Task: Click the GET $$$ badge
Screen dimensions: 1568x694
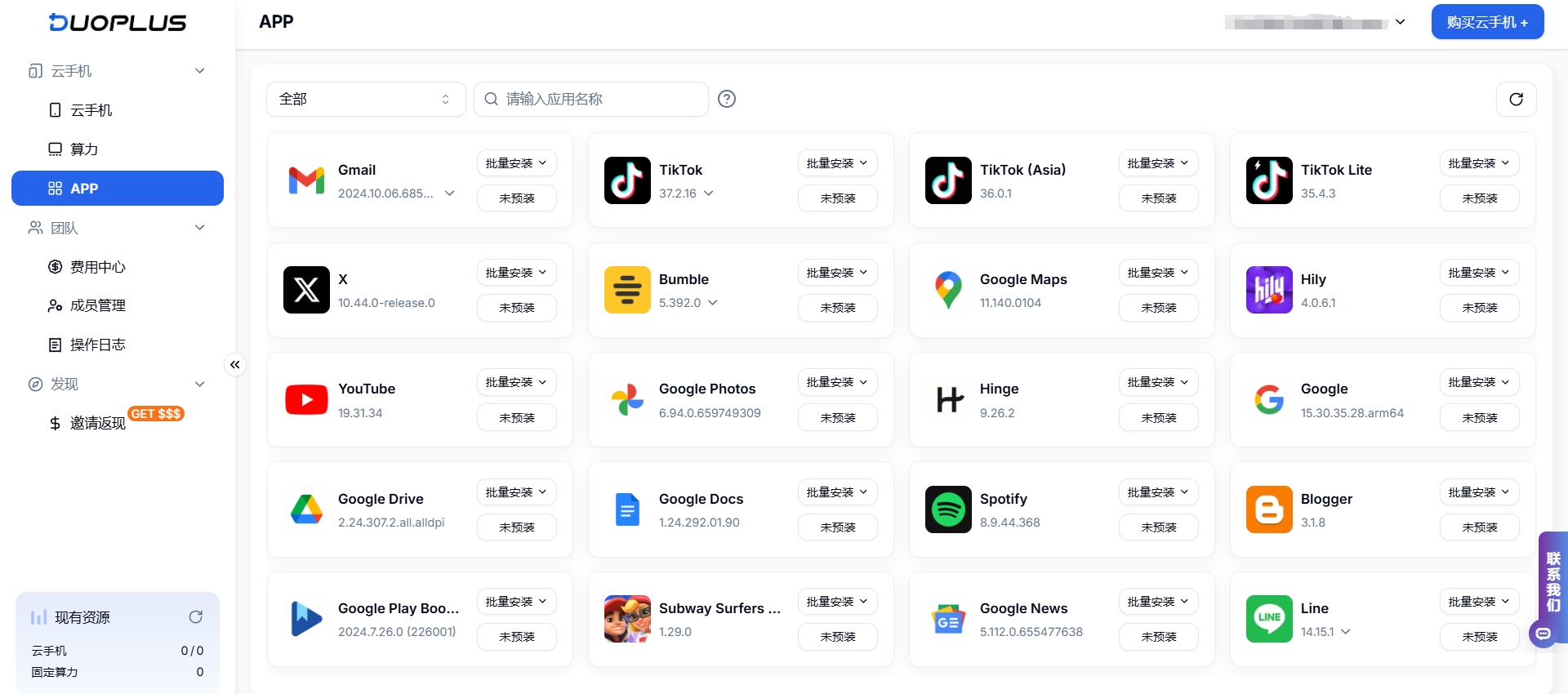Action: pyautogui.click(x=156, y=414)
